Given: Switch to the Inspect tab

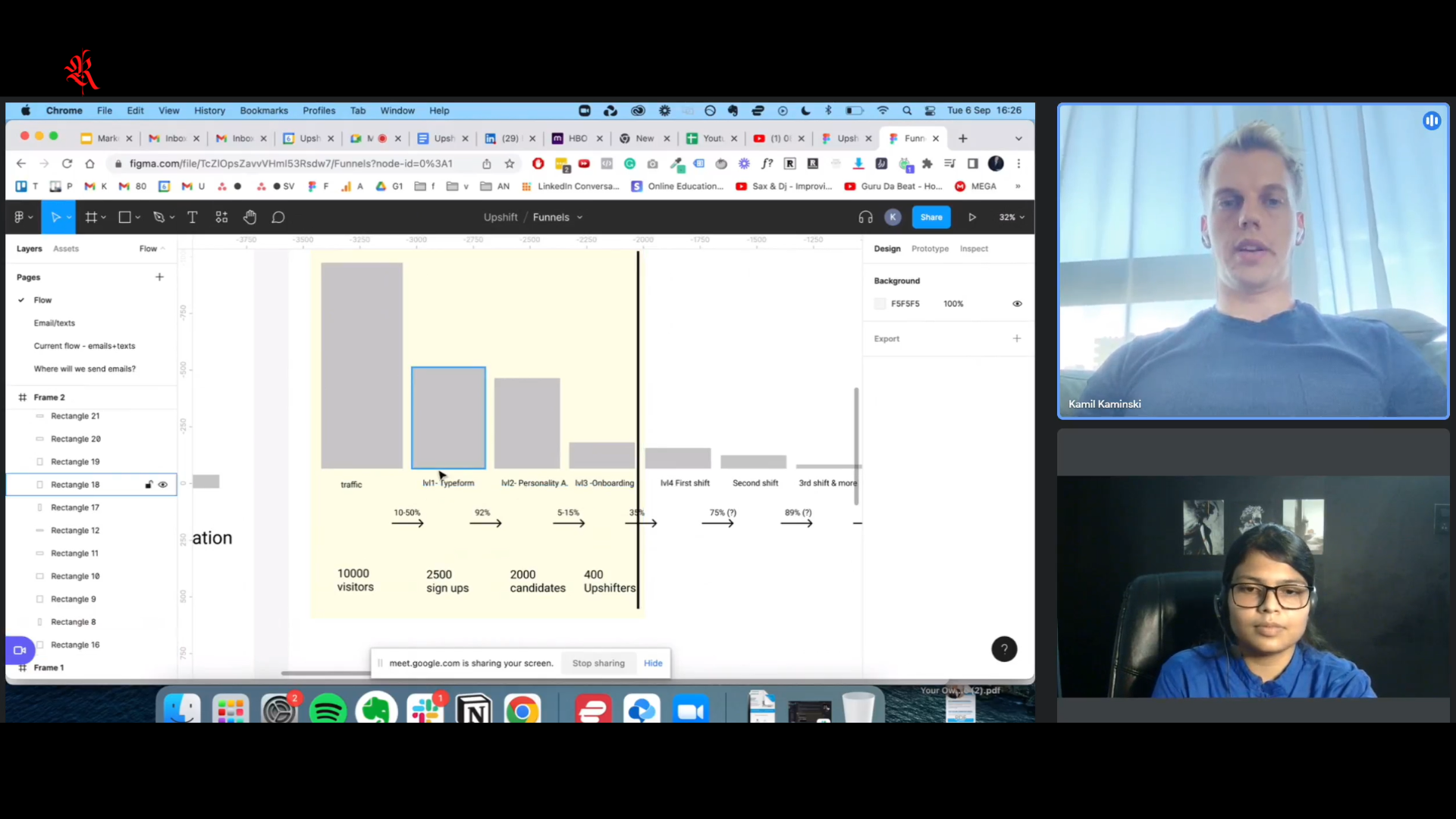Looking at the screenshot, I should (x=974, y=249).
